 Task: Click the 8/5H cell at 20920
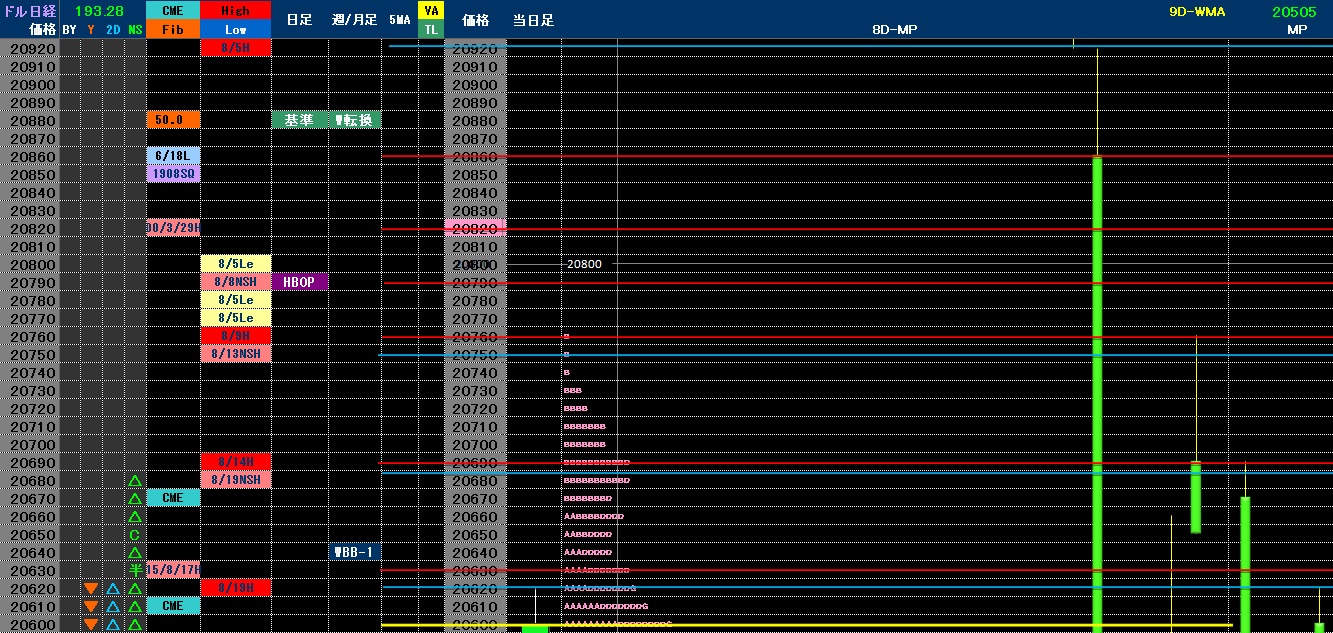point(235,48)
